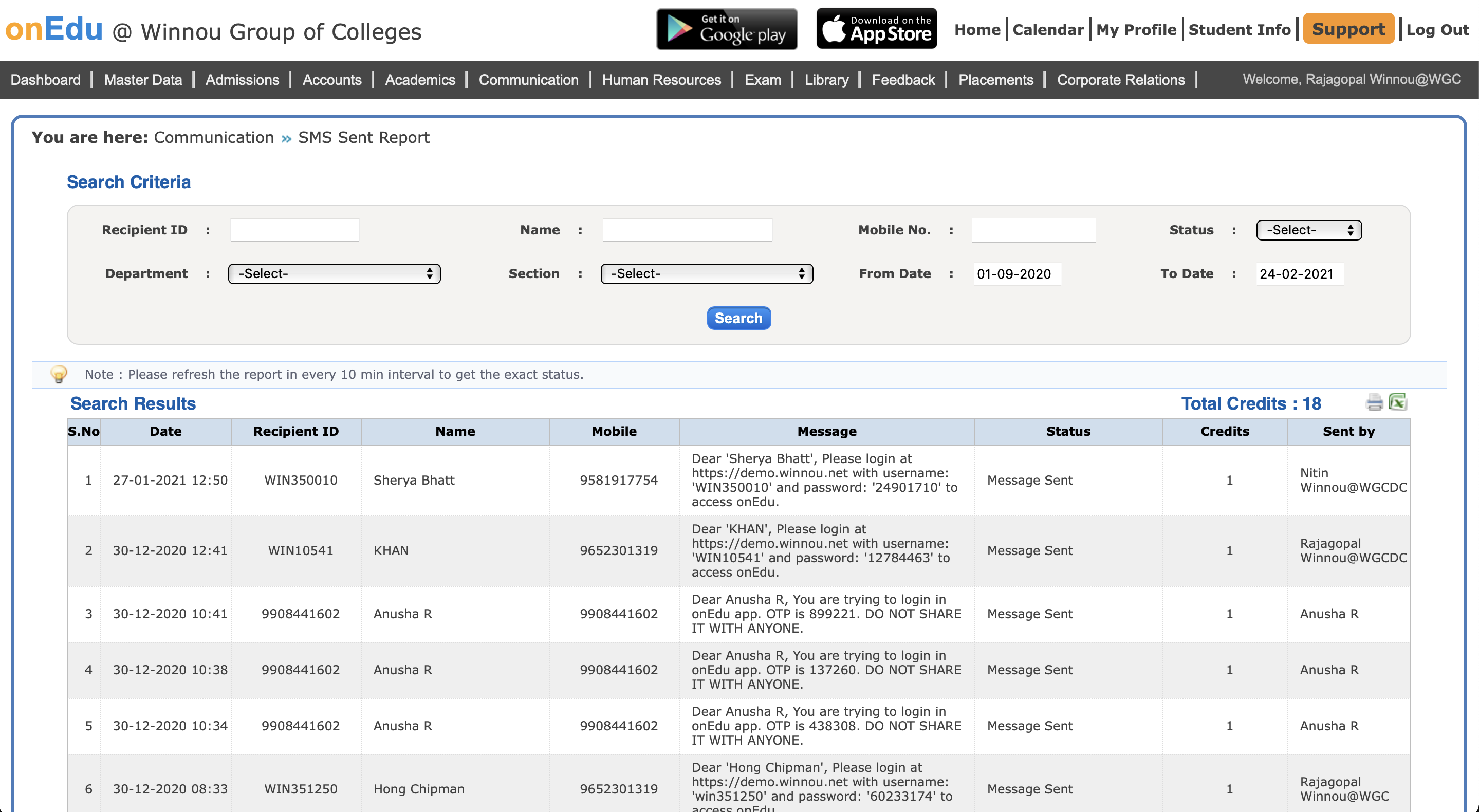Focus the Mobile No. text field
Screen dimensions: 1479x812
[1033, 230]
